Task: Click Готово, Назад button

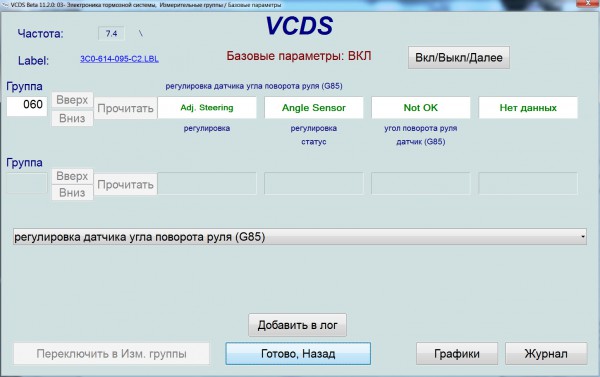Action: 298,354
